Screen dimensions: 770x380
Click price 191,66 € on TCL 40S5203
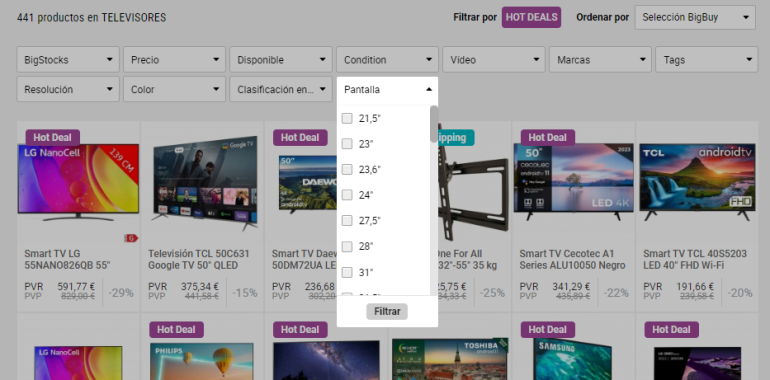(695, 286)
